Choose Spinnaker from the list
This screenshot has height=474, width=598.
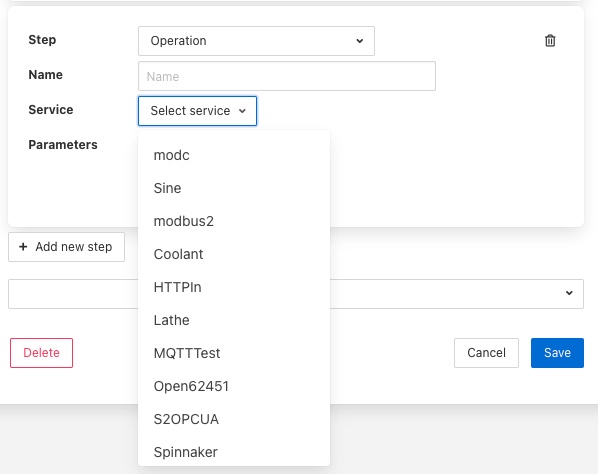coord(233,452)
